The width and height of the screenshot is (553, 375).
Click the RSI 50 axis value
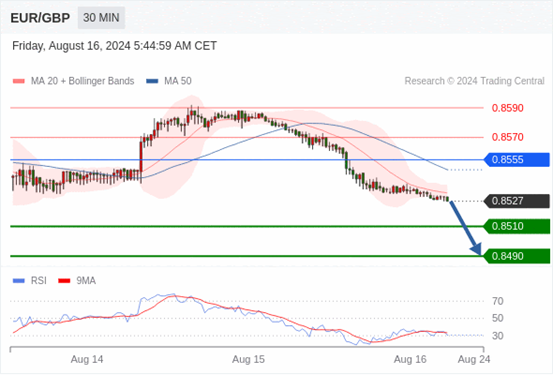pyautogui.click(x=498, y=318)
